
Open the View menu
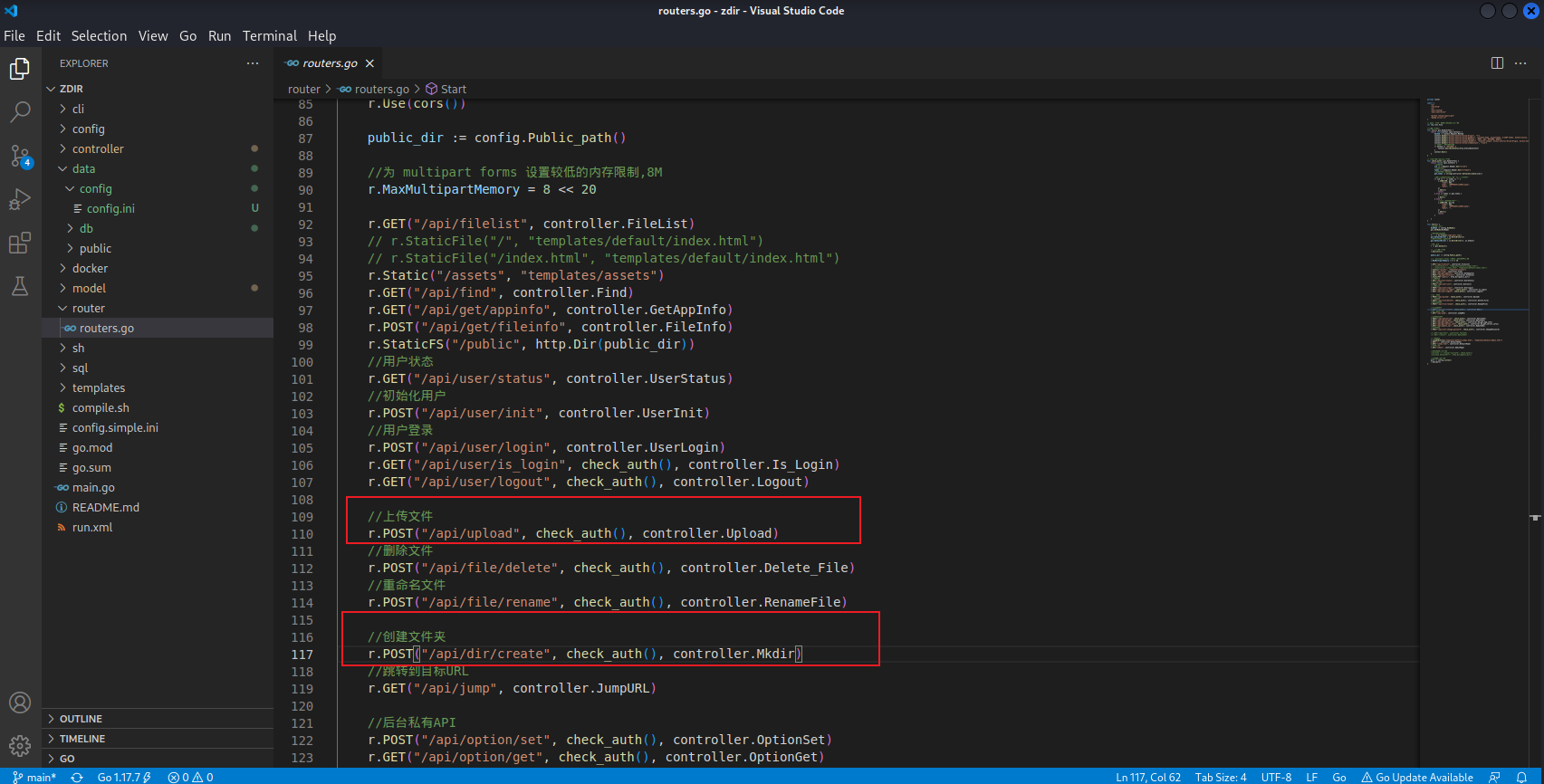(x=153, y=36)
